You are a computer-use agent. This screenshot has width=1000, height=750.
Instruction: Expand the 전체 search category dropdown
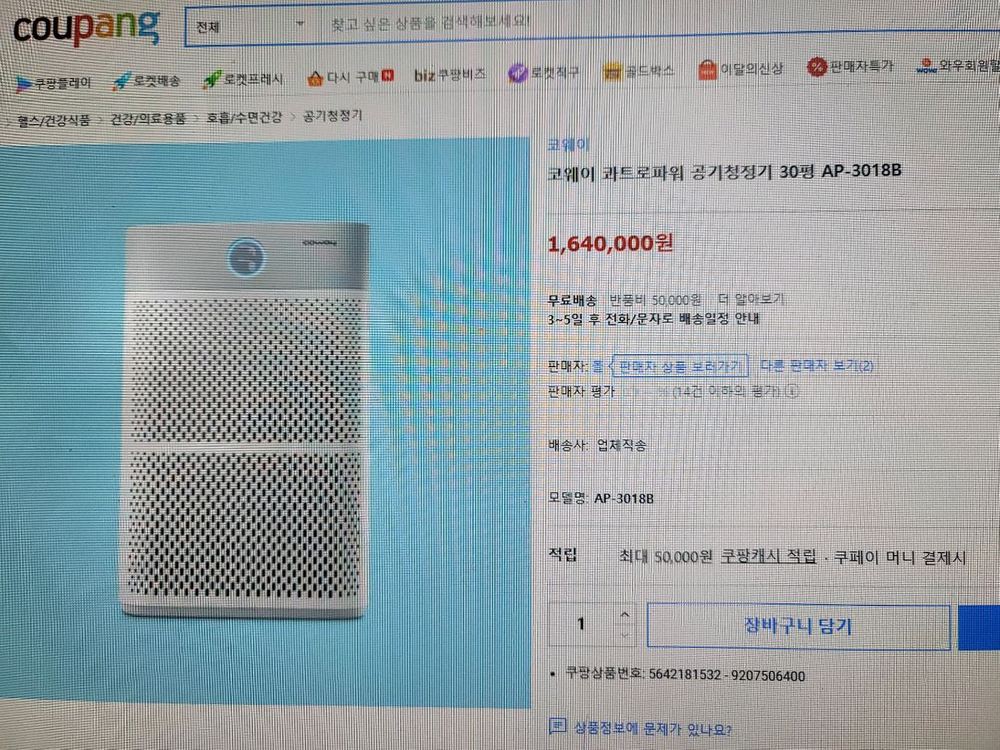[250, 26]
